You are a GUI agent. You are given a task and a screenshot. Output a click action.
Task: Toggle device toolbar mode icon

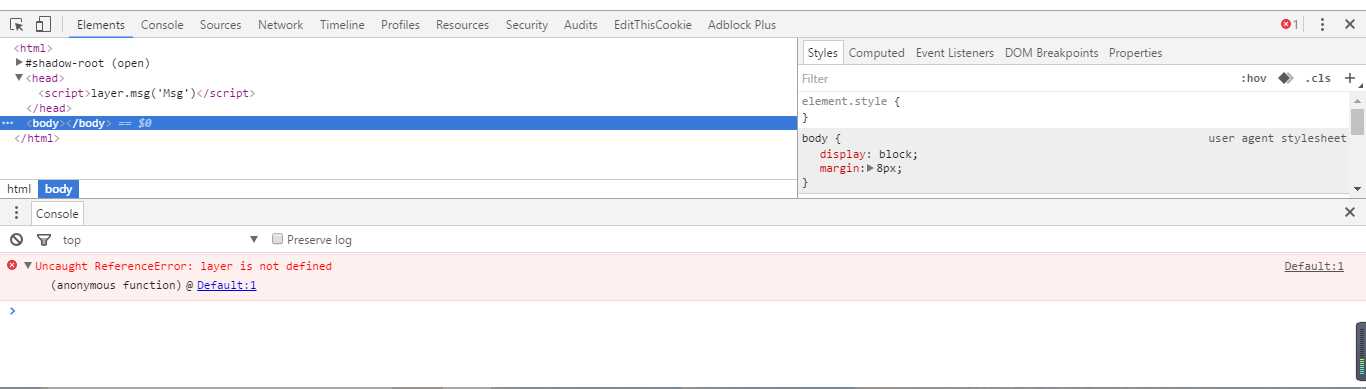[43, 24]
